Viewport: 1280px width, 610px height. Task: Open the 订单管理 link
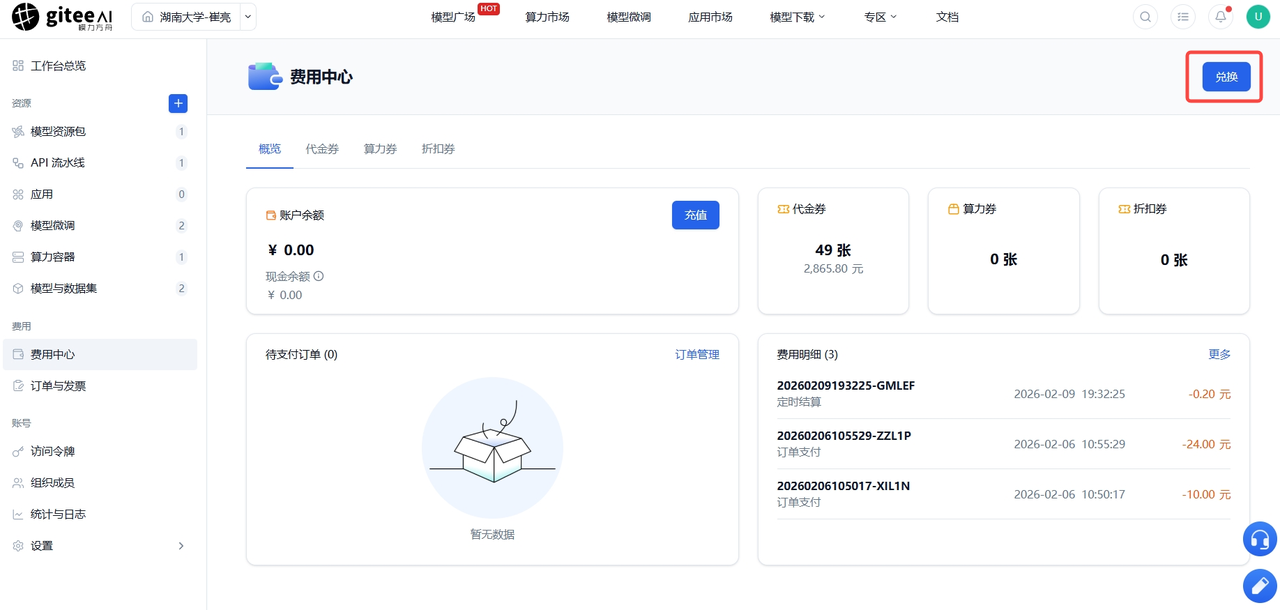click(697, 354)
